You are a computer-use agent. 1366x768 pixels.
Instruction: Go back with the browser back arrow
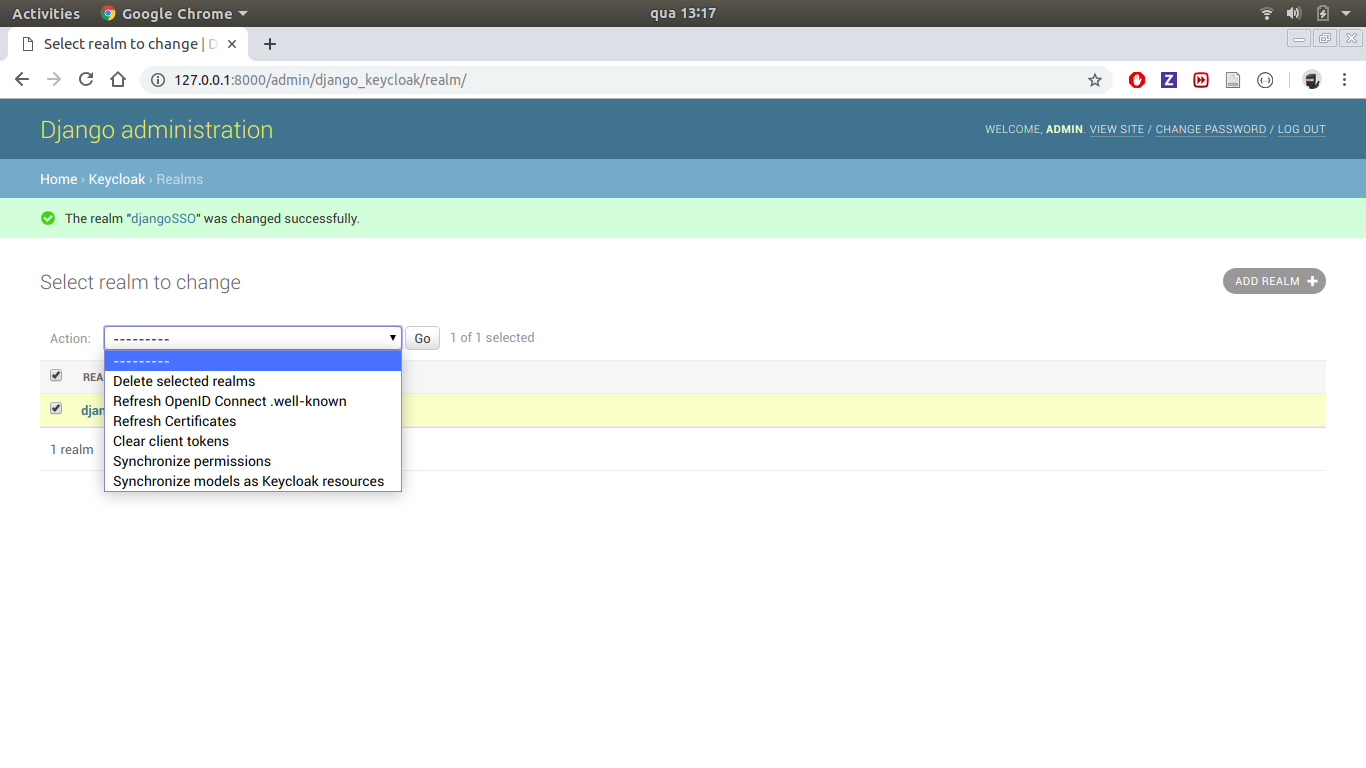coord(22,80)
